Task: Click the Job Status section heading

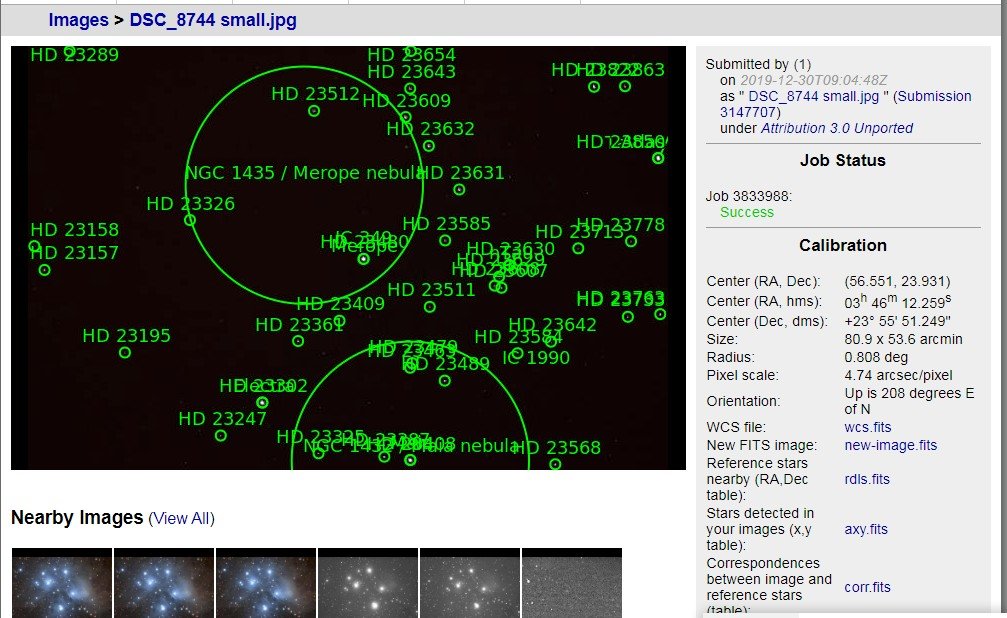Action: click(x=843, y=161)
